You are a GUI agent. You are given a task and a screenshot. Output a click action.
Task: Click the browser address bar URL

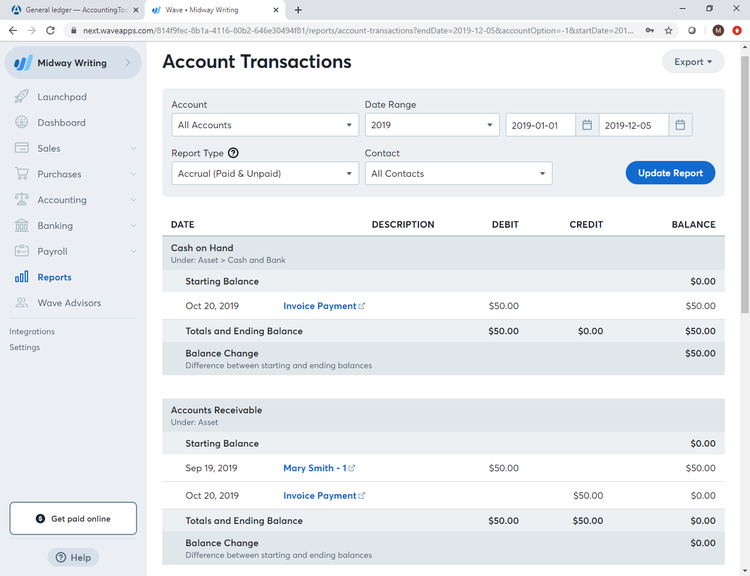click(x=358, y=31)
